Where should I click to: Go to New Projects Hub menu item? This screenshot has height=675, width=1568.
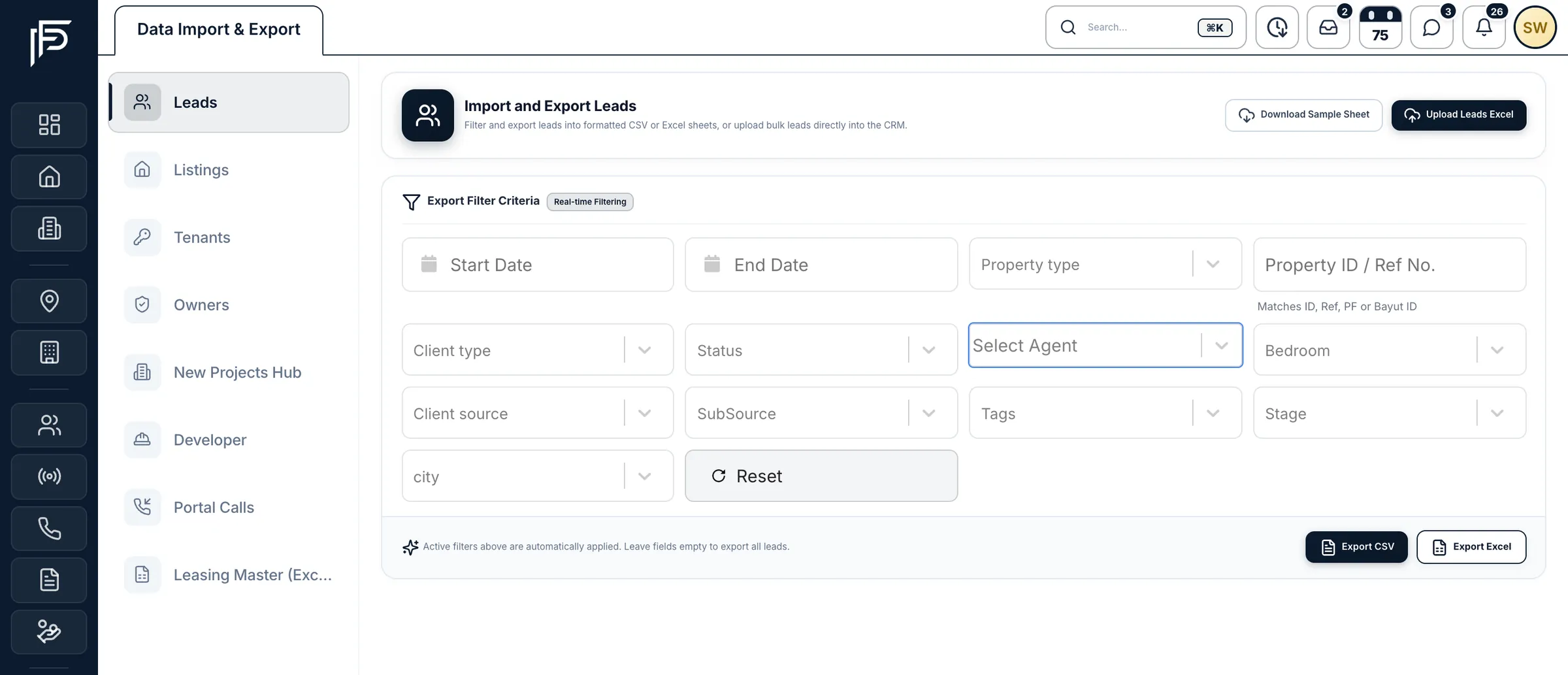pyautogui.click(x=229, y=372)
